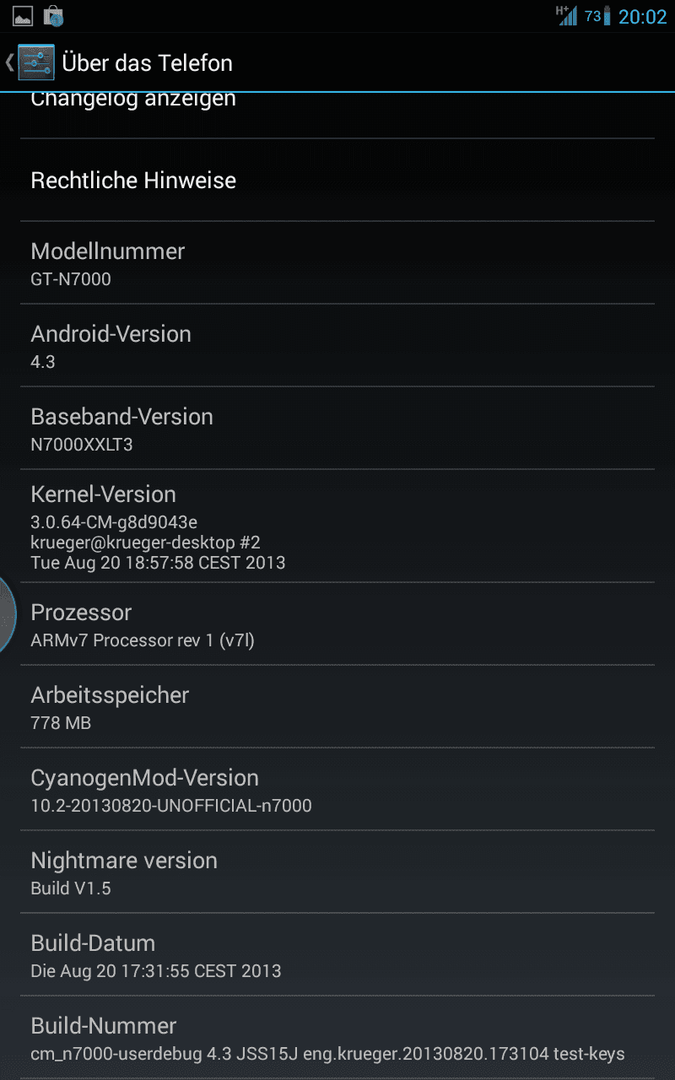Tap the Settings sliders icon in header
The width and height of the screenshot is (675, 1080).
pos(36,63)
